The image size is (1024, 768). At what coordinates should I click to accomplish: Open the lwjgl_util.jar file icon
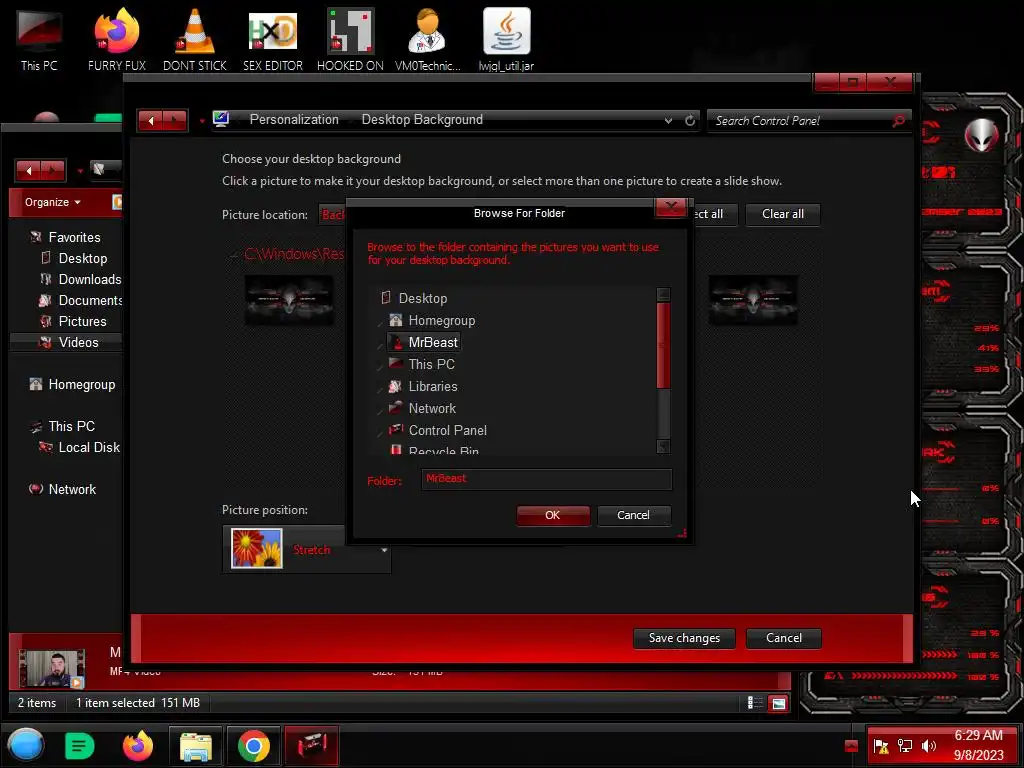506,39
